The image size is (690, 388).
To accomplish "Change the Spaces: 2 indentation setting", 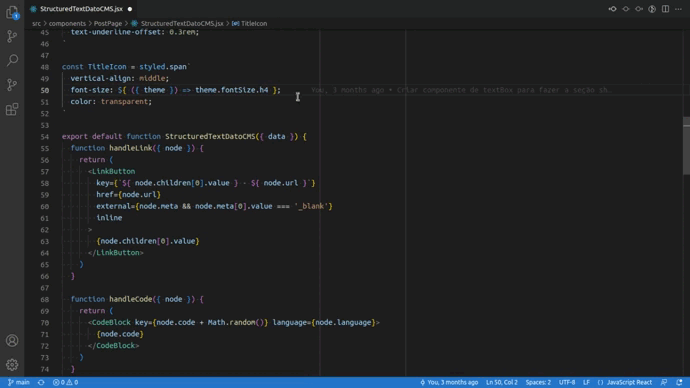I will (x=538, y=382).
